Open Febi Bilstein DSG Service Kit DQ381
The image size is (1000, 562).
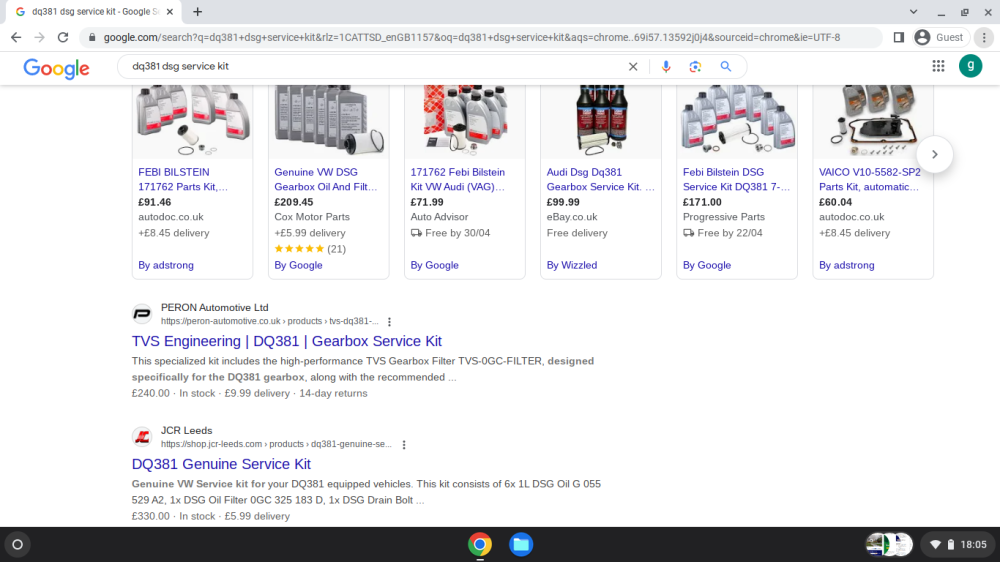[x=736, y=179]
